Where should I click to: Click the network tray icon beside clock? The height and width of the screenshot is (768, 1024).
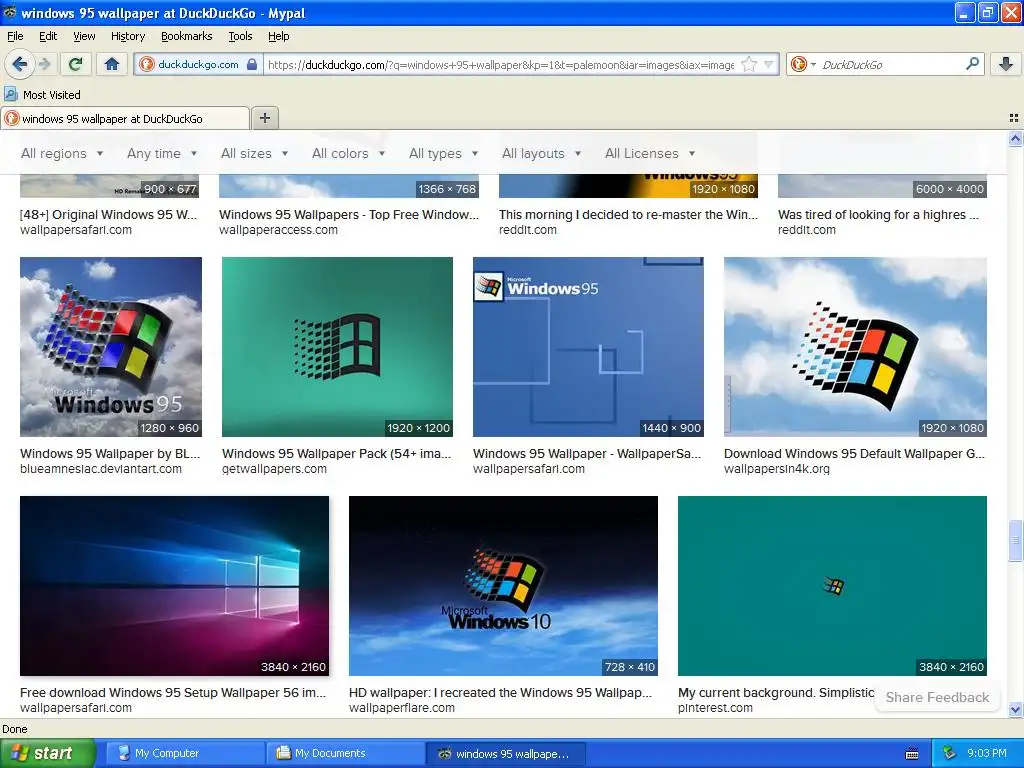tap(950, 753)
